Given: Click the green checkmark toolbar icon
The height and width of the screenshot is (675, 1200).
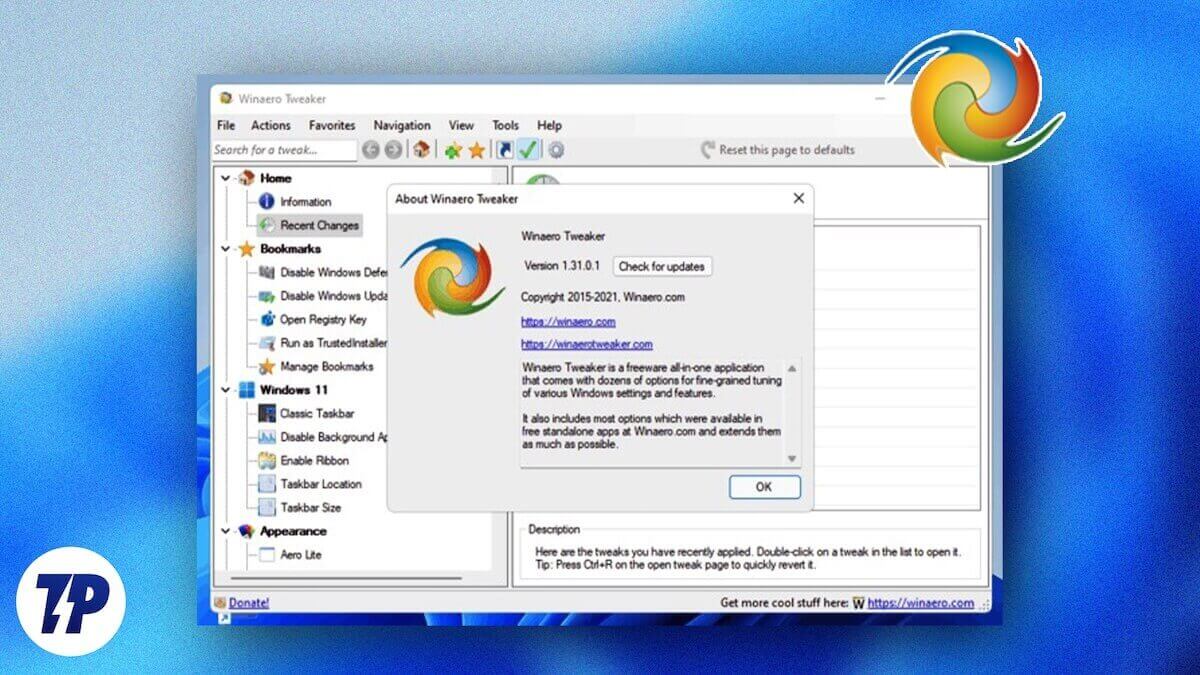Looking at the screenshot, I should (528, 150).
